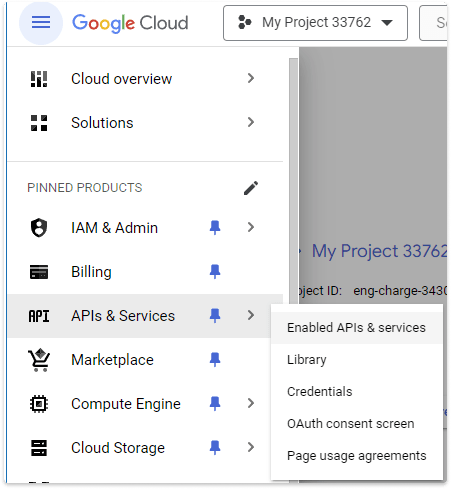451x489 pixels.
Task: Edit pinned products with pencil icon
Action: 251,188
